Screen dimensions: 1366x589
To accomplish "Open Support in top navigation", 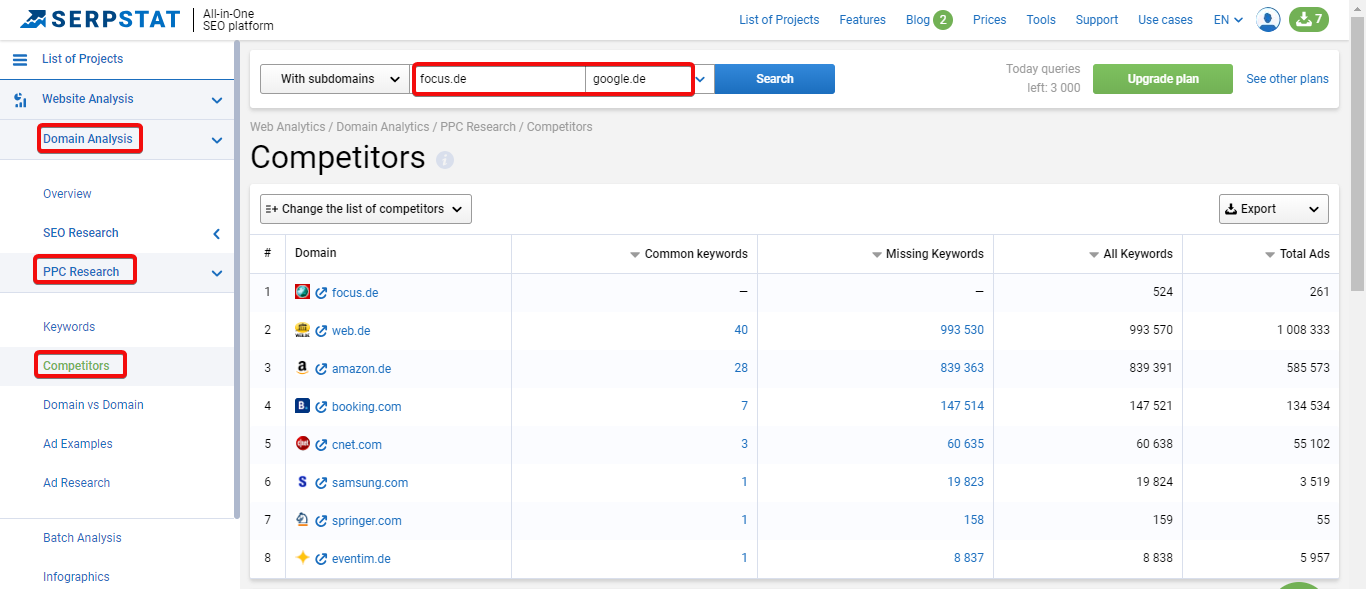I will (1097, 20).
